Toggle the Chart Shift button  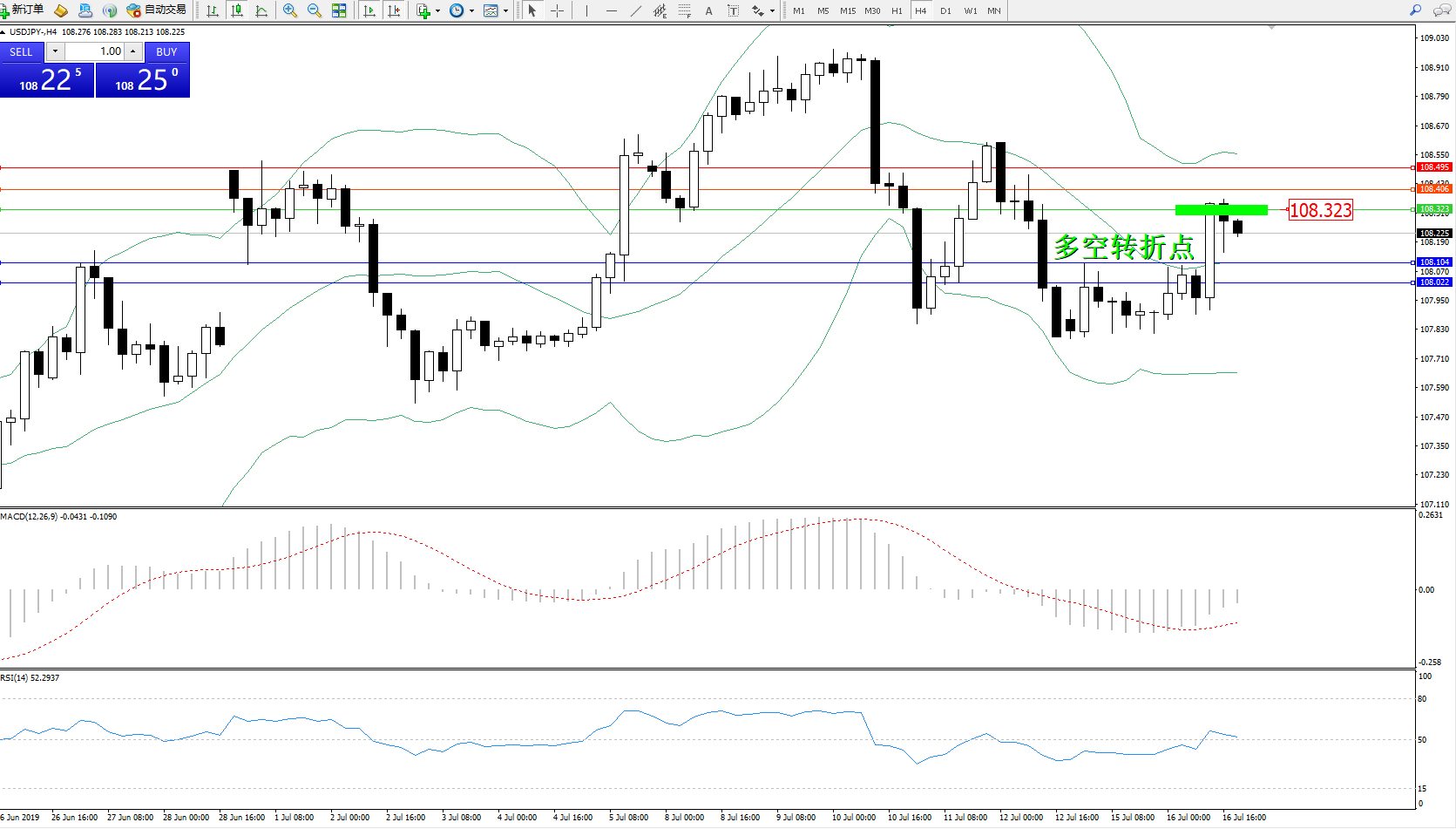394,10
